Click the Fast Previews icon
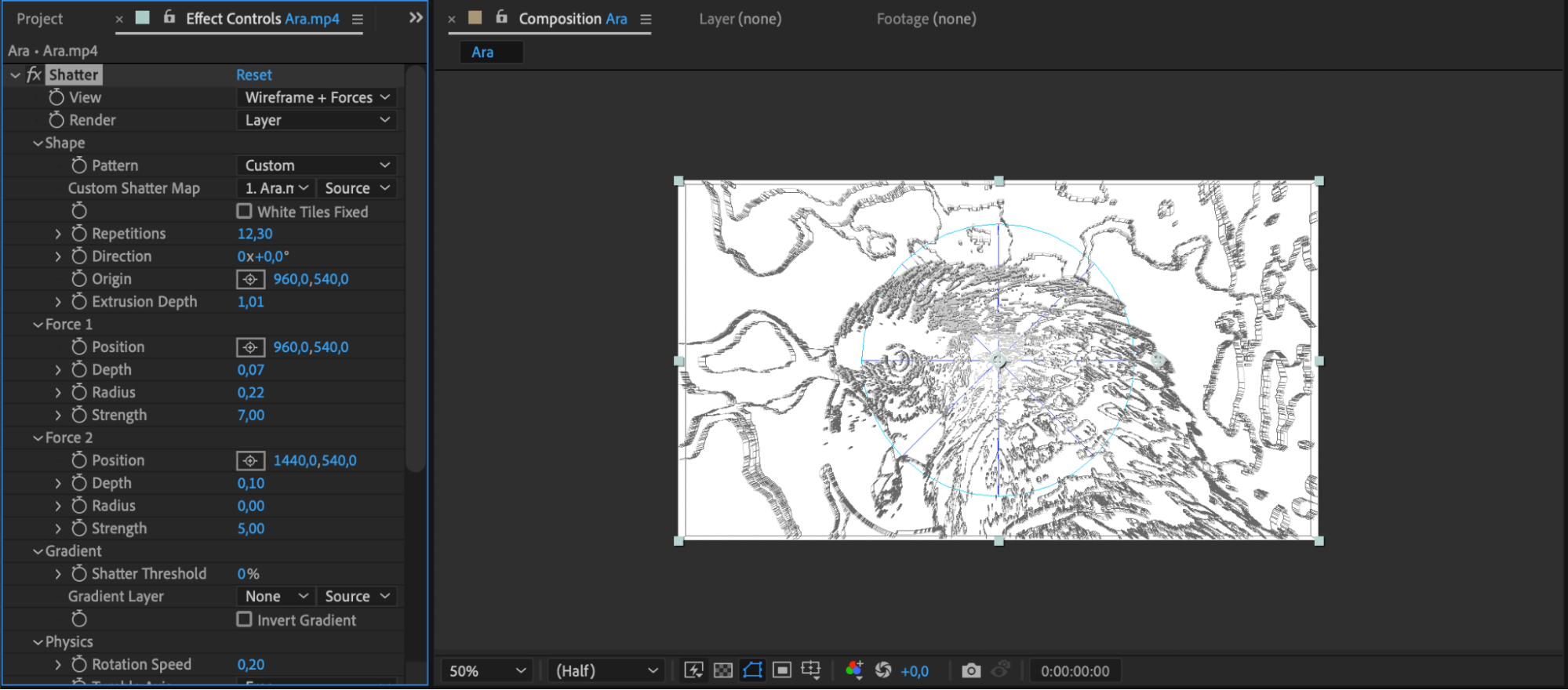 pyautogui.click(x=693, y=670)
